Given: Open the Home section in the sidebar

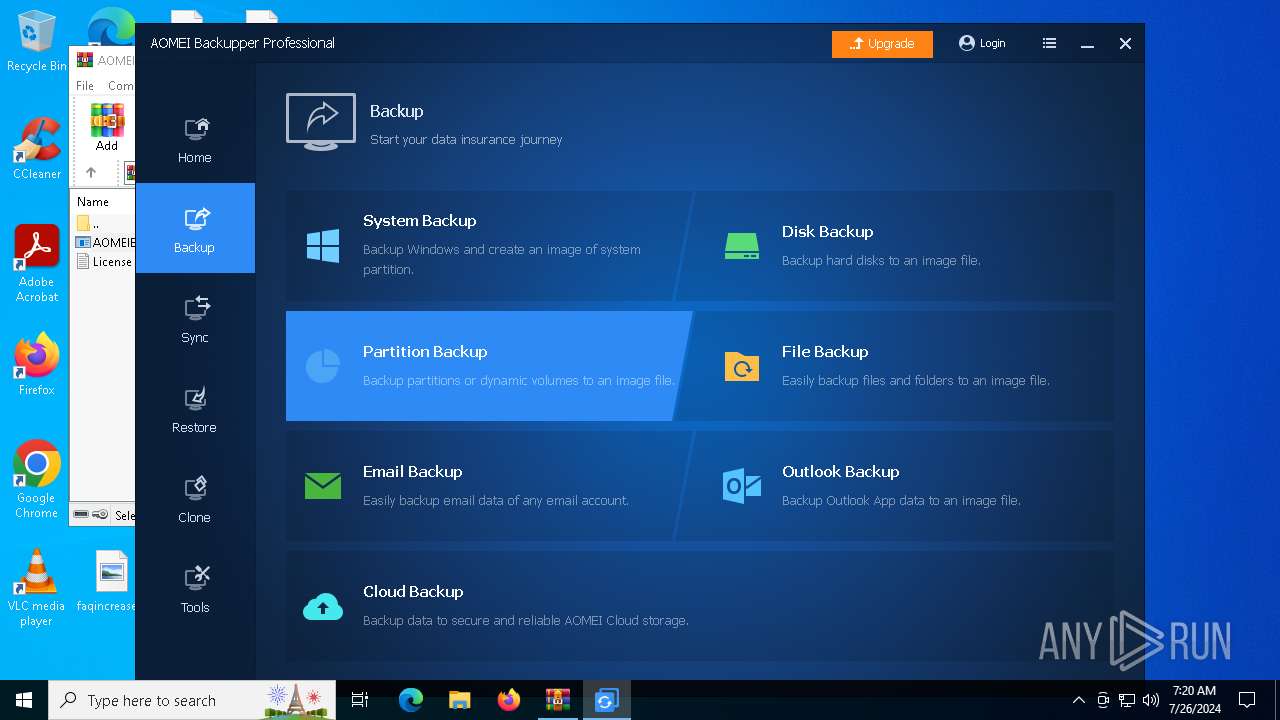Looking at the screenshot, I should pyautogui.click(x=195, y=139).
